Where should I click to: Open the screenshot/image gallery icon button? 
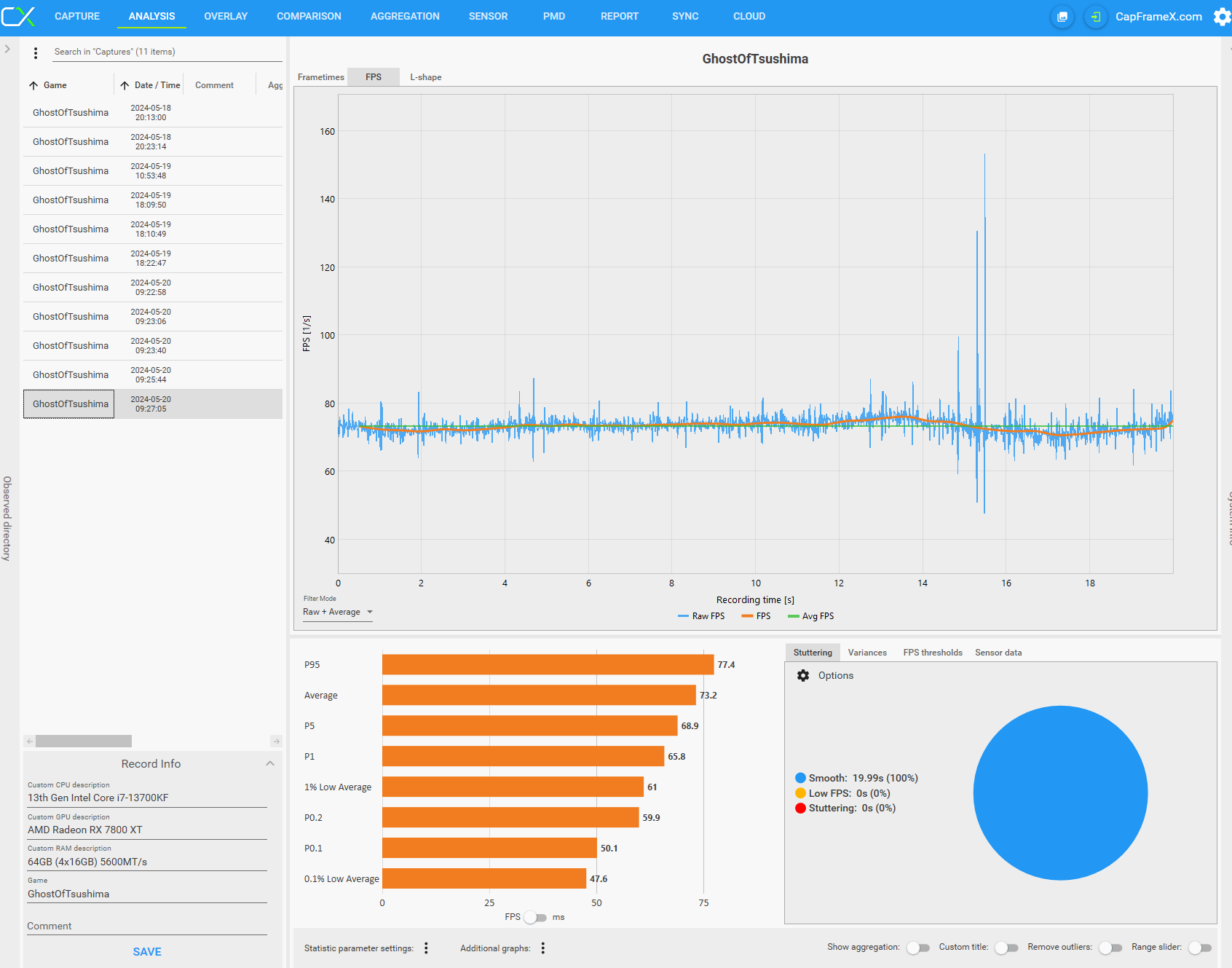tap(1062, 17)
